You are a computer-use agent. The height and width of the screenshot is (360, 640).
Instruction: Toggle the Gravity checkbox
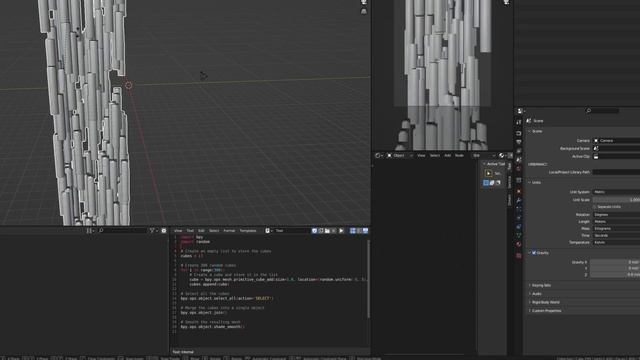(x=534, y=253)
